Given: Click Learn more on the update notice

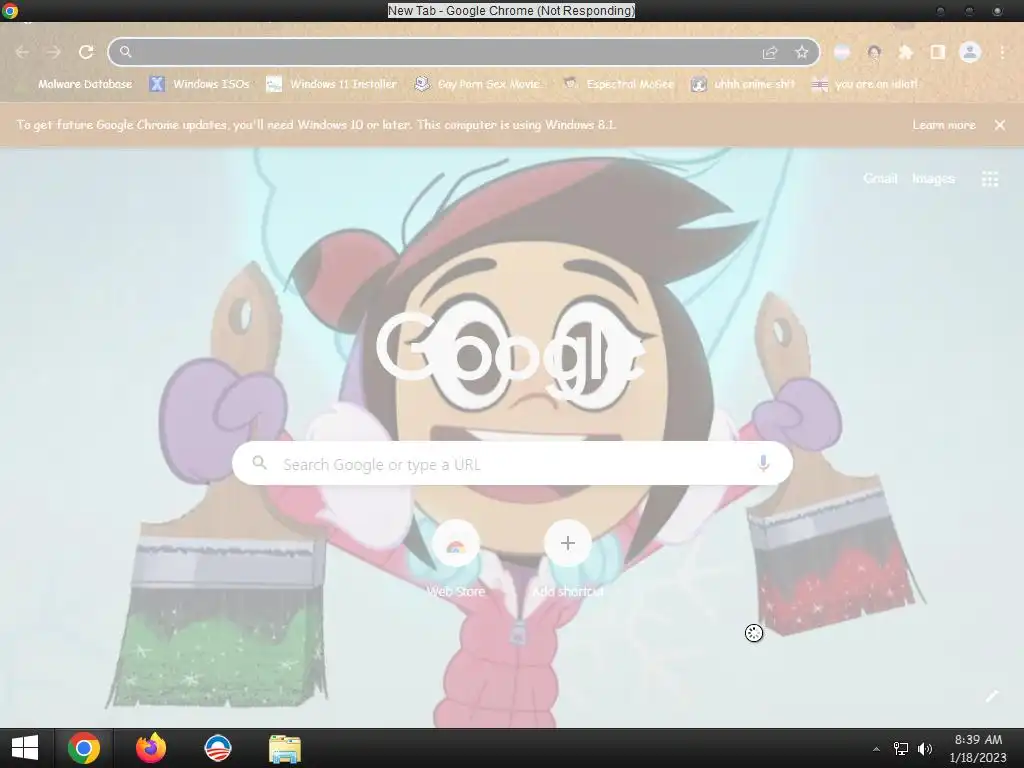Looking at the screenshot, I should (944, 125).
